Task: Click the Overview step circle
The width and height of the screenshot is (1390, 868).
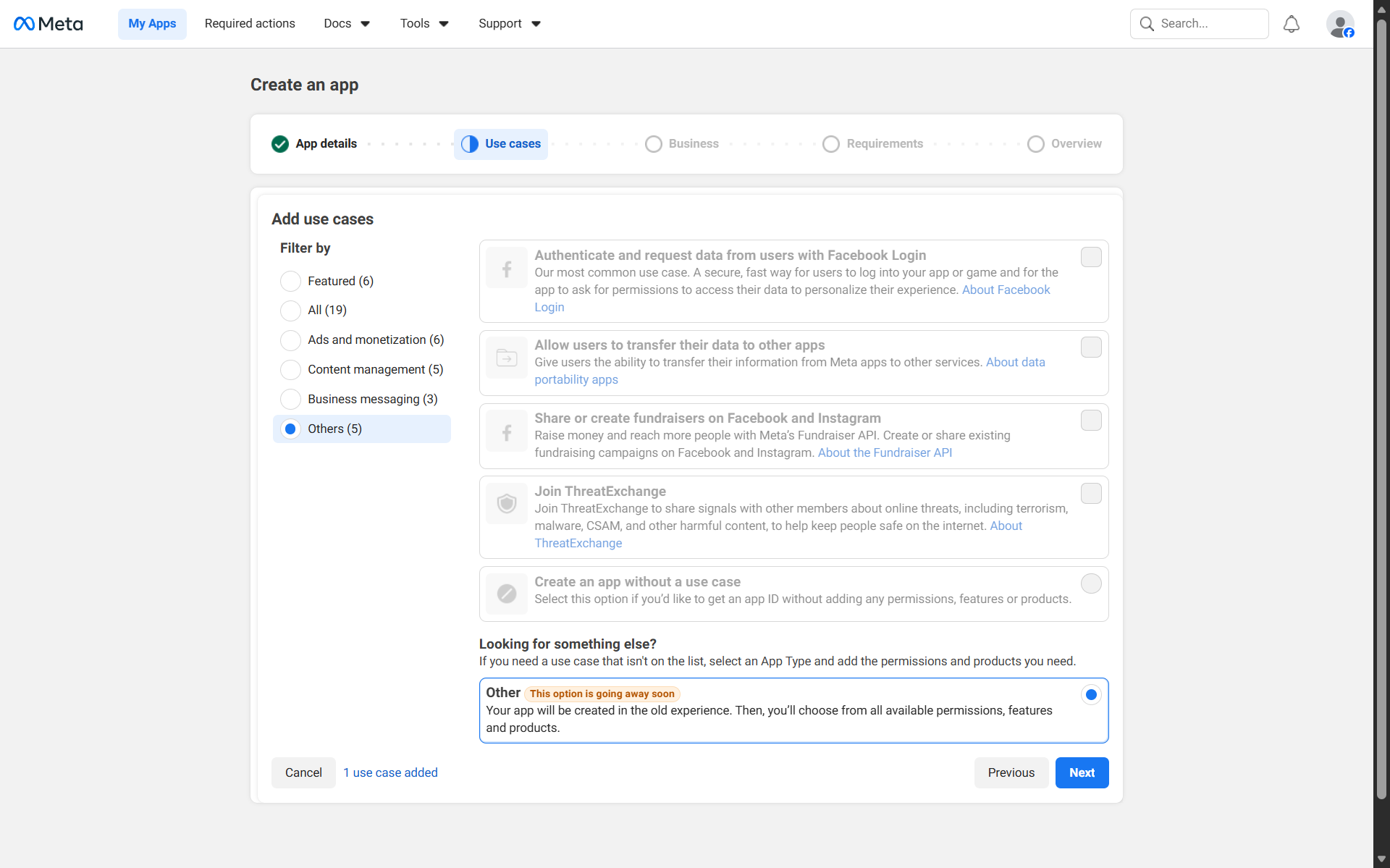Action: click(x=1036, y=144)
